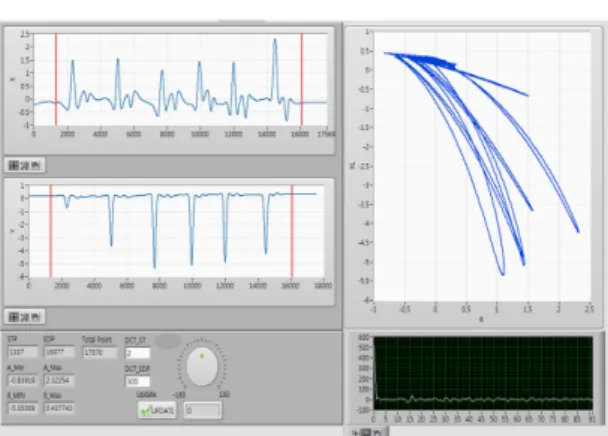The image size is (608, 436).
Task: Click the DCT_ST input field
Action: coord(138,353)
